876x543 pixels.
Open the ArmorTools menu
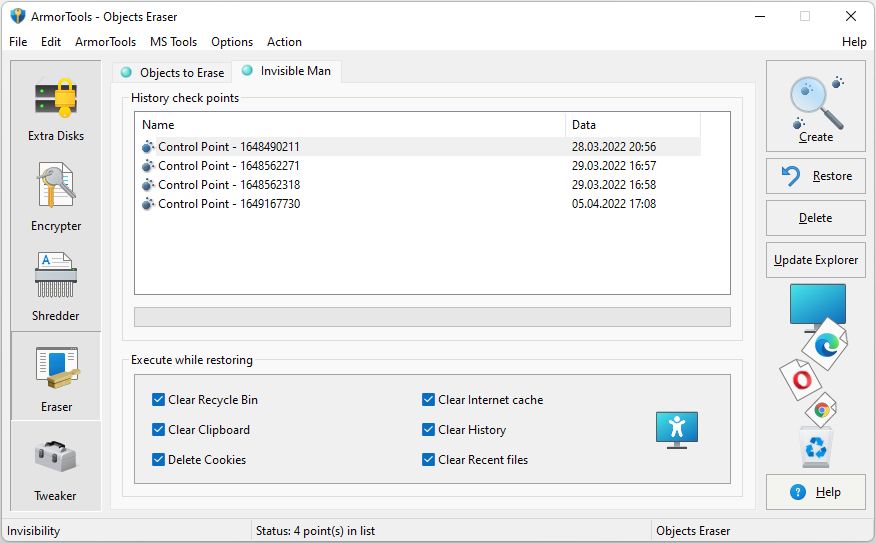click(x=105, y=42)
